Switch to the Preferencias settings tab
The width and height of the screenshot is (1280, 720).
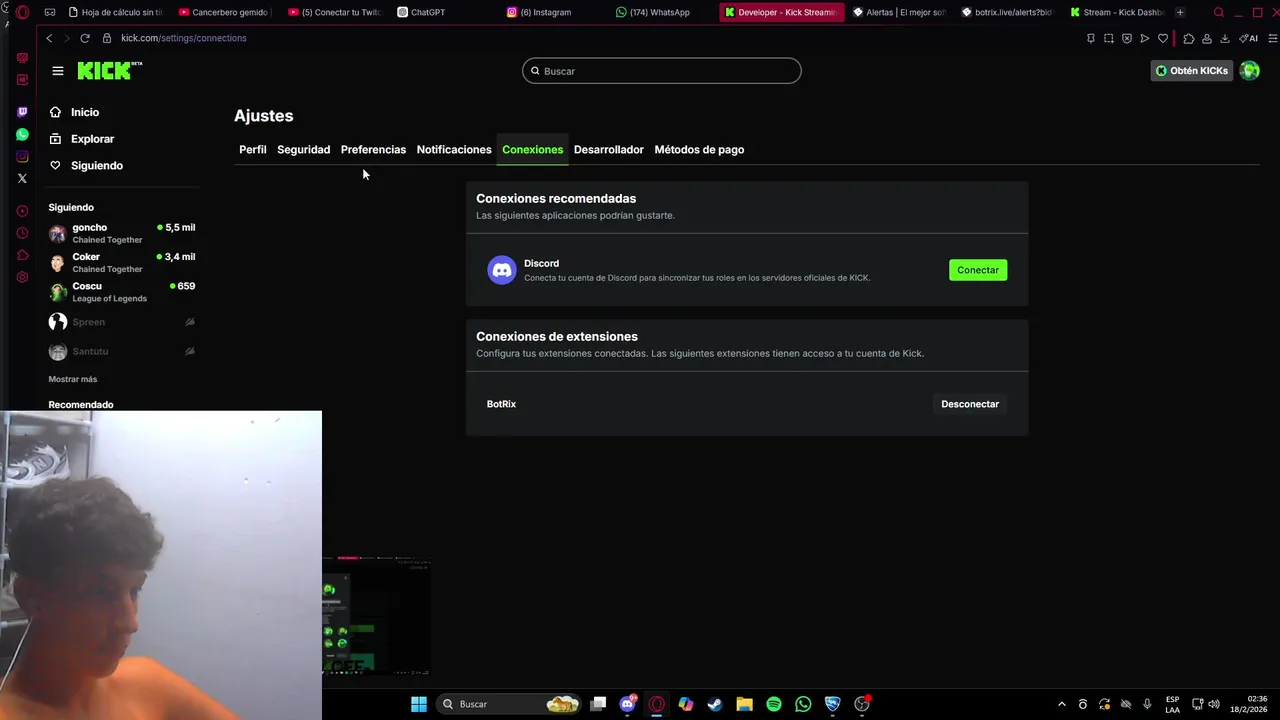click(373, 149)
